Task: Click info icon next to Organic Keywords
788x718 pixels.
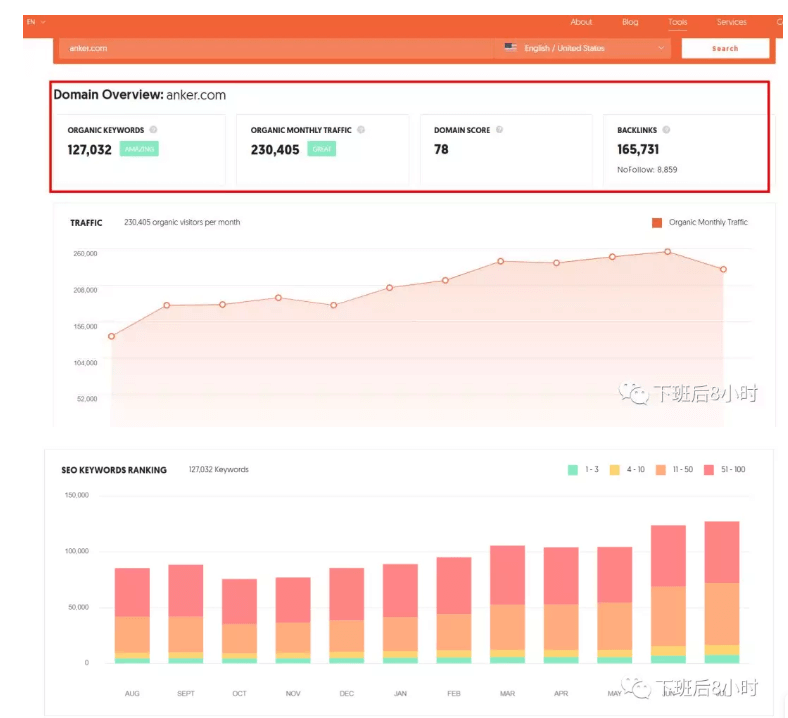Action: [x=153, y=130]
